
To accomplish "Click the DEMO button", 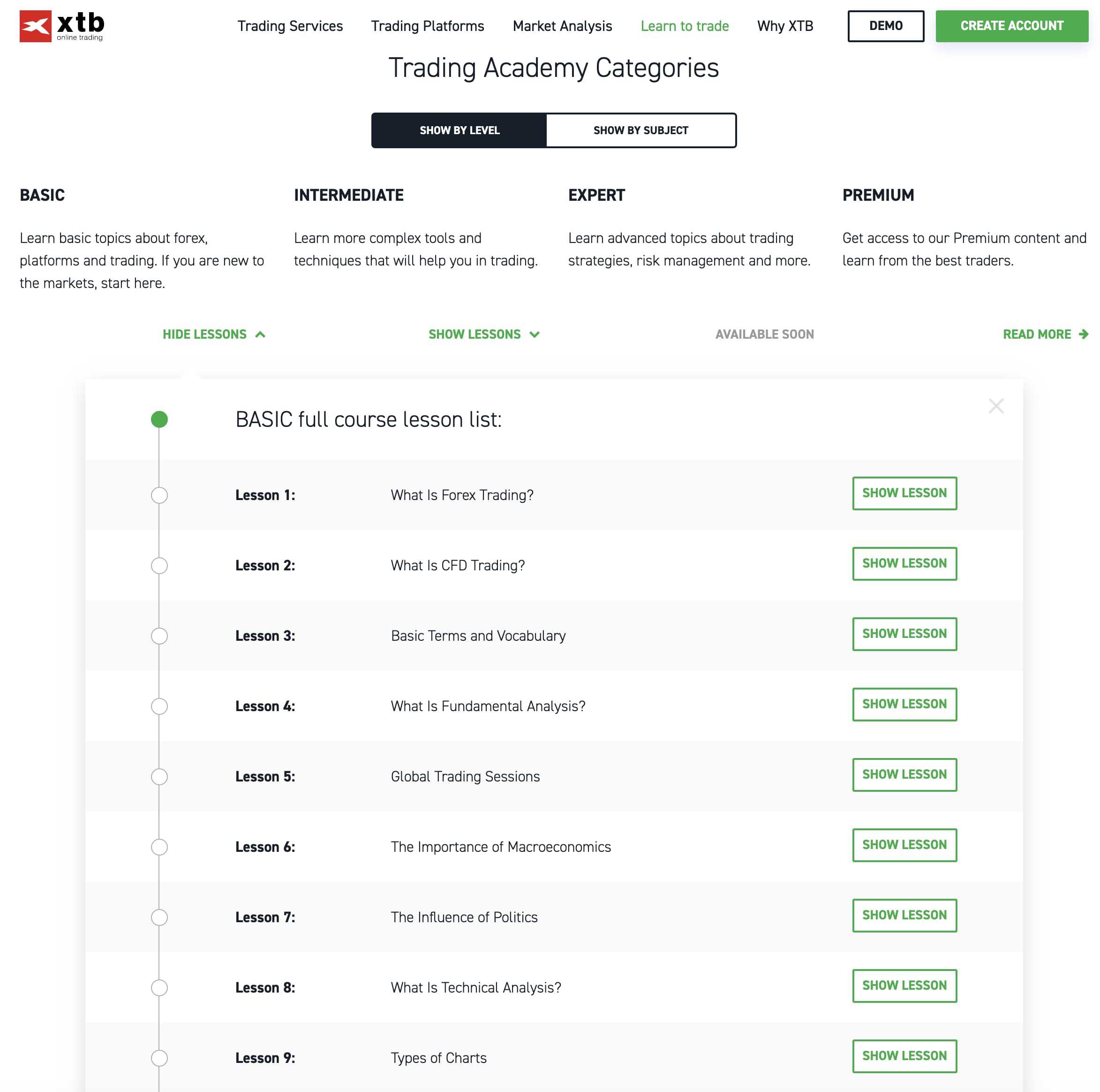I will [885, 26].
